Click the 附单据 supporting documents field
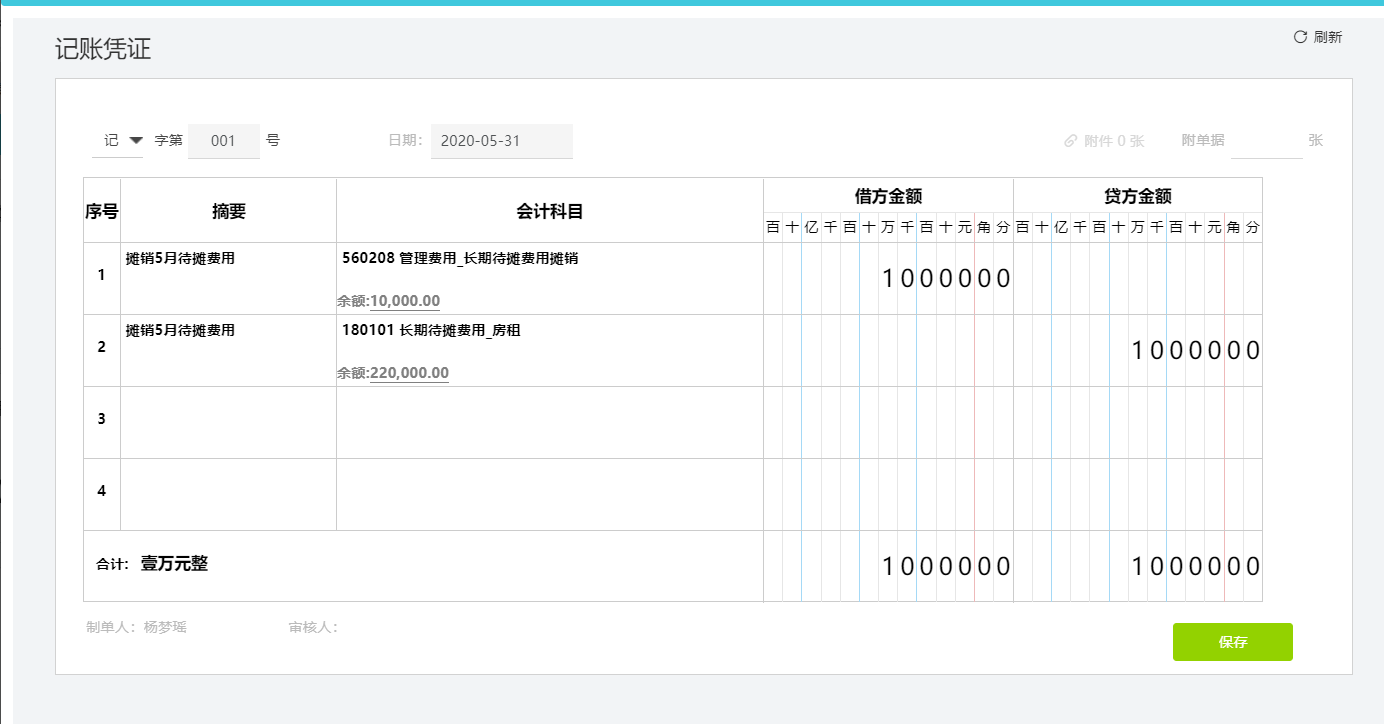The image size is (1384, 724). (x=1265, y=140)
